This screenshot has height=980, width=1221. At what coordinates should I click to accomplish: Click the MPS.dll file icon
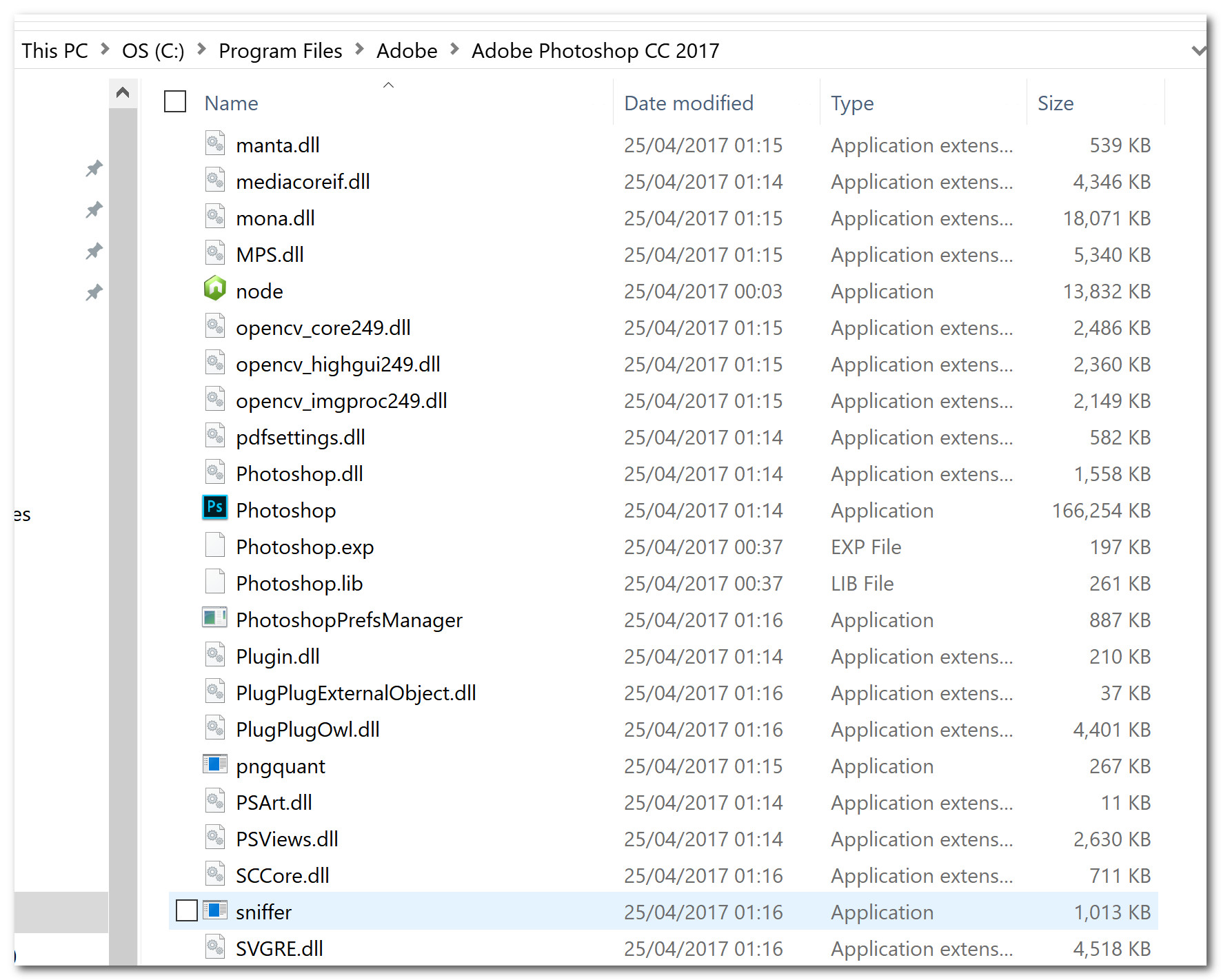(215, 253)
